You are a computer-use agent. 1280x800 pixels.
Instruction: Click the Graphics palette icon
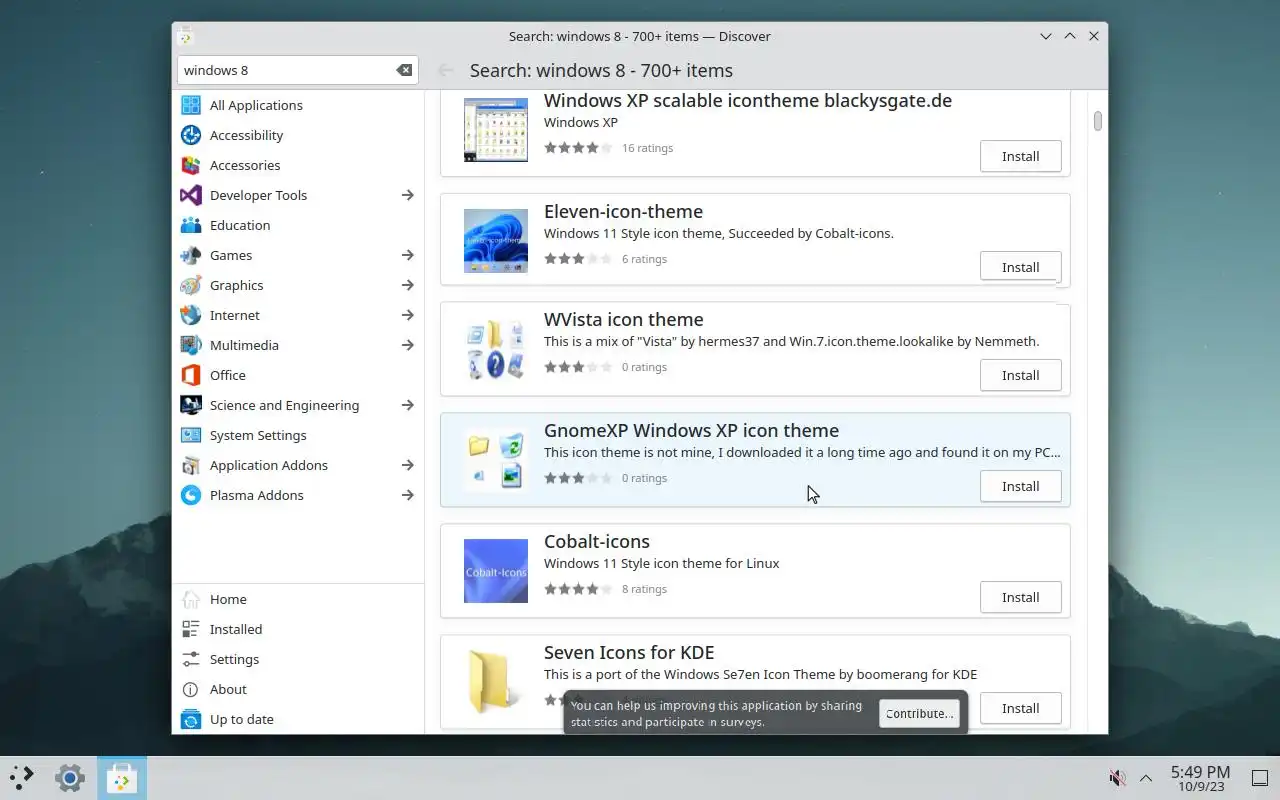tap(191, 285)
